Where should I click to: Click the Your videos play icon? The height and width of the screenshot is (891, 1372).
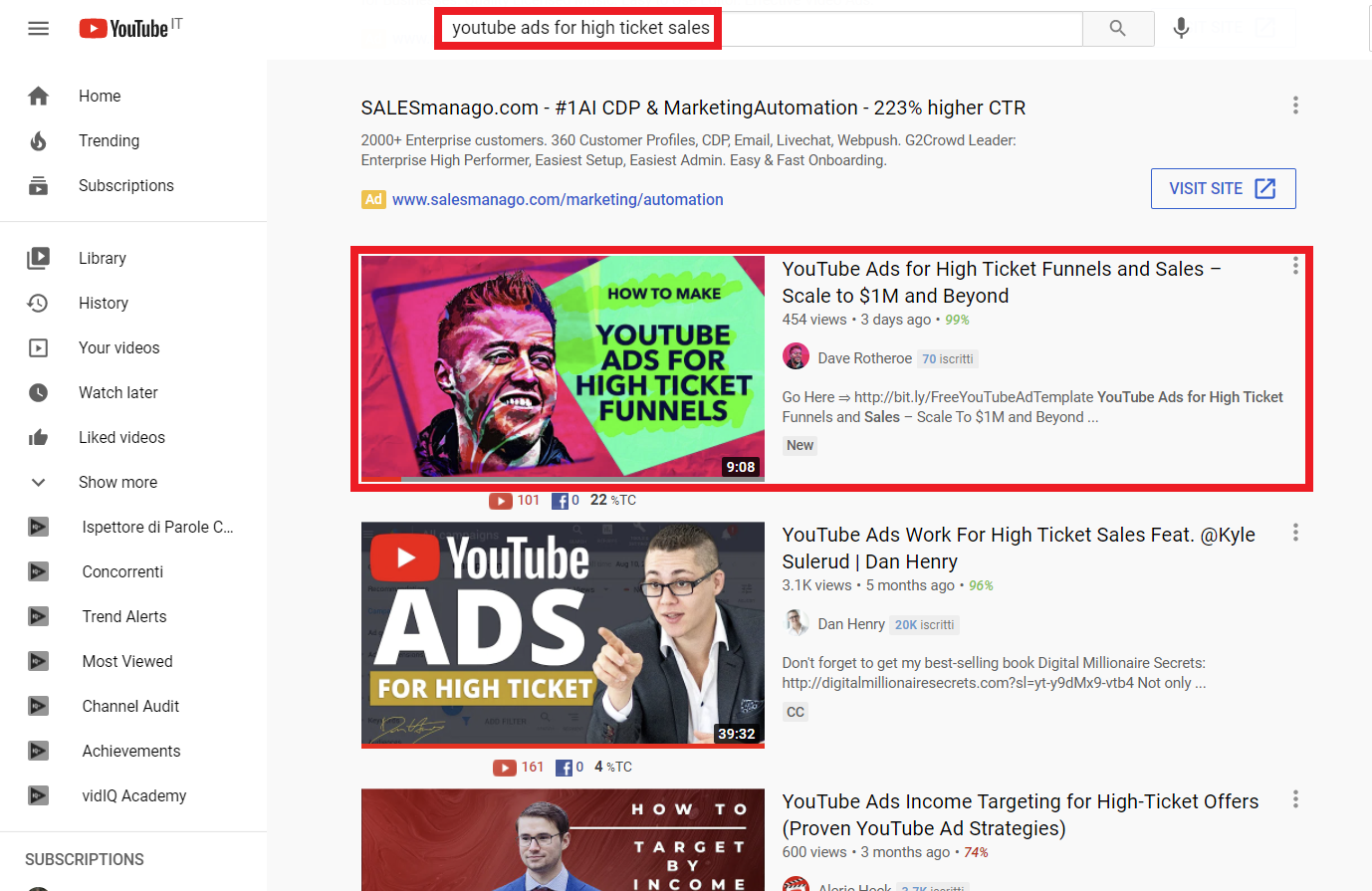point(39,347)
